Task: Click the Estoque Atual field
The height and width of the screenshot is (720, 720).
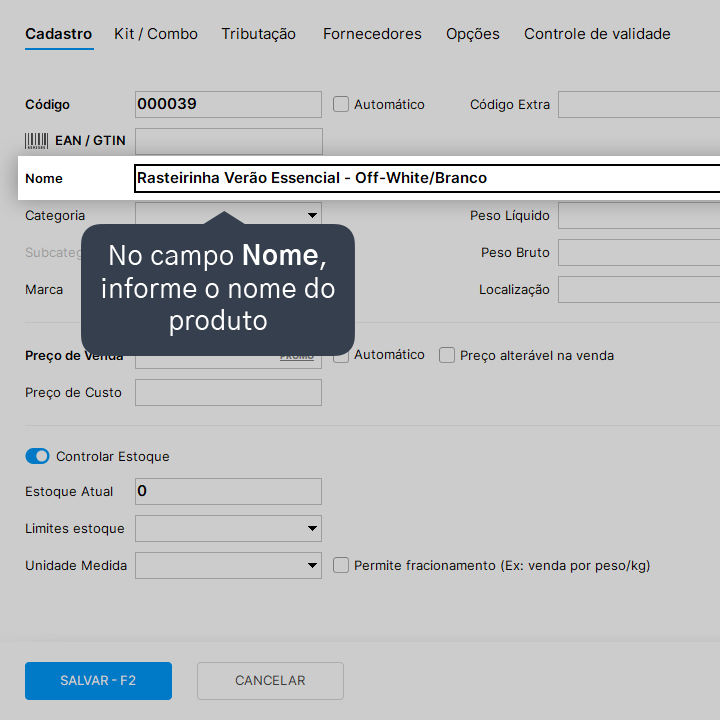Action: pyautogui.click(x=228, y=491)
